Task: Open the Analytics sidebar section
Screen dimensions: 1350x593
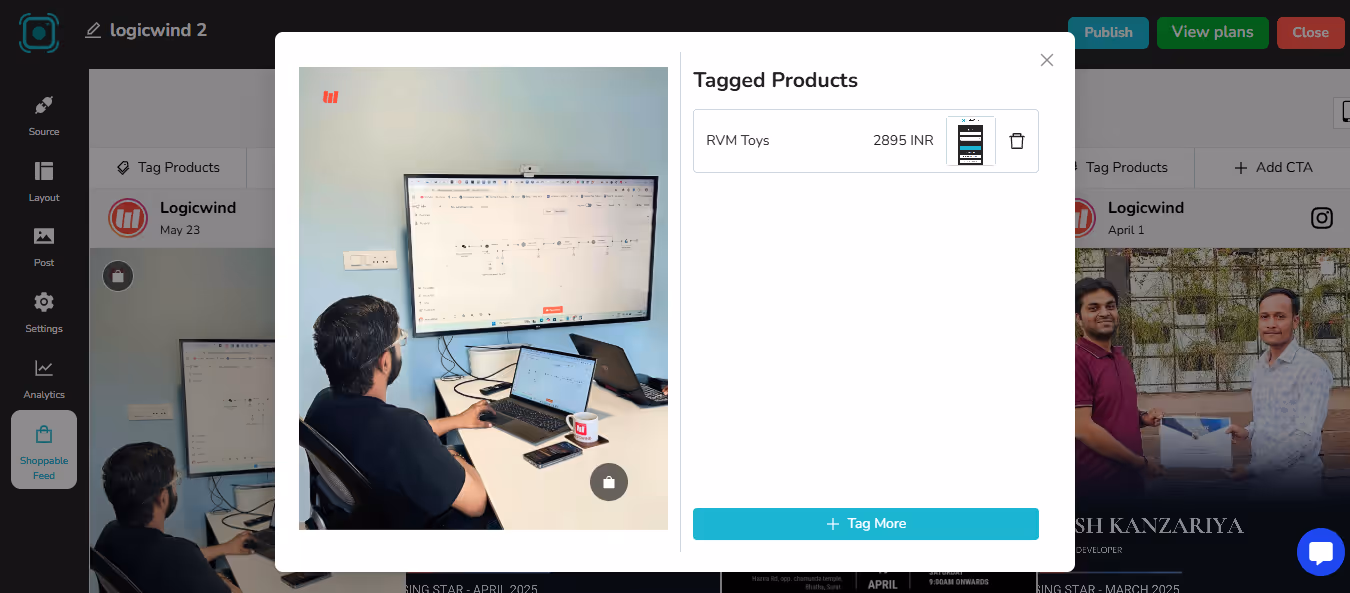Action: click(x=44, y=379)
